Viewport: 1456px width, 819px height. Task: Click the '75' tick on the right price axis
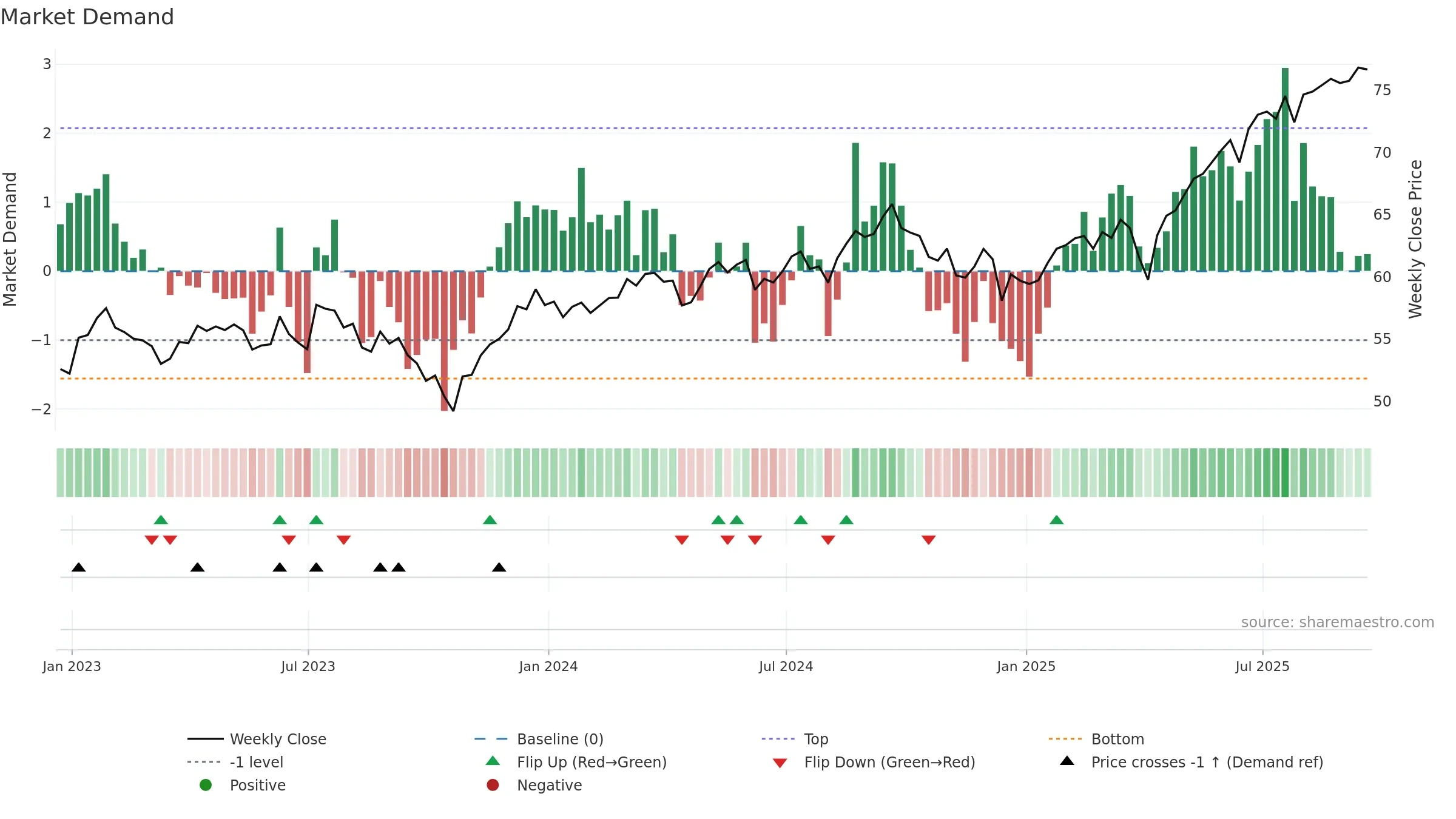click(1383, 90)
